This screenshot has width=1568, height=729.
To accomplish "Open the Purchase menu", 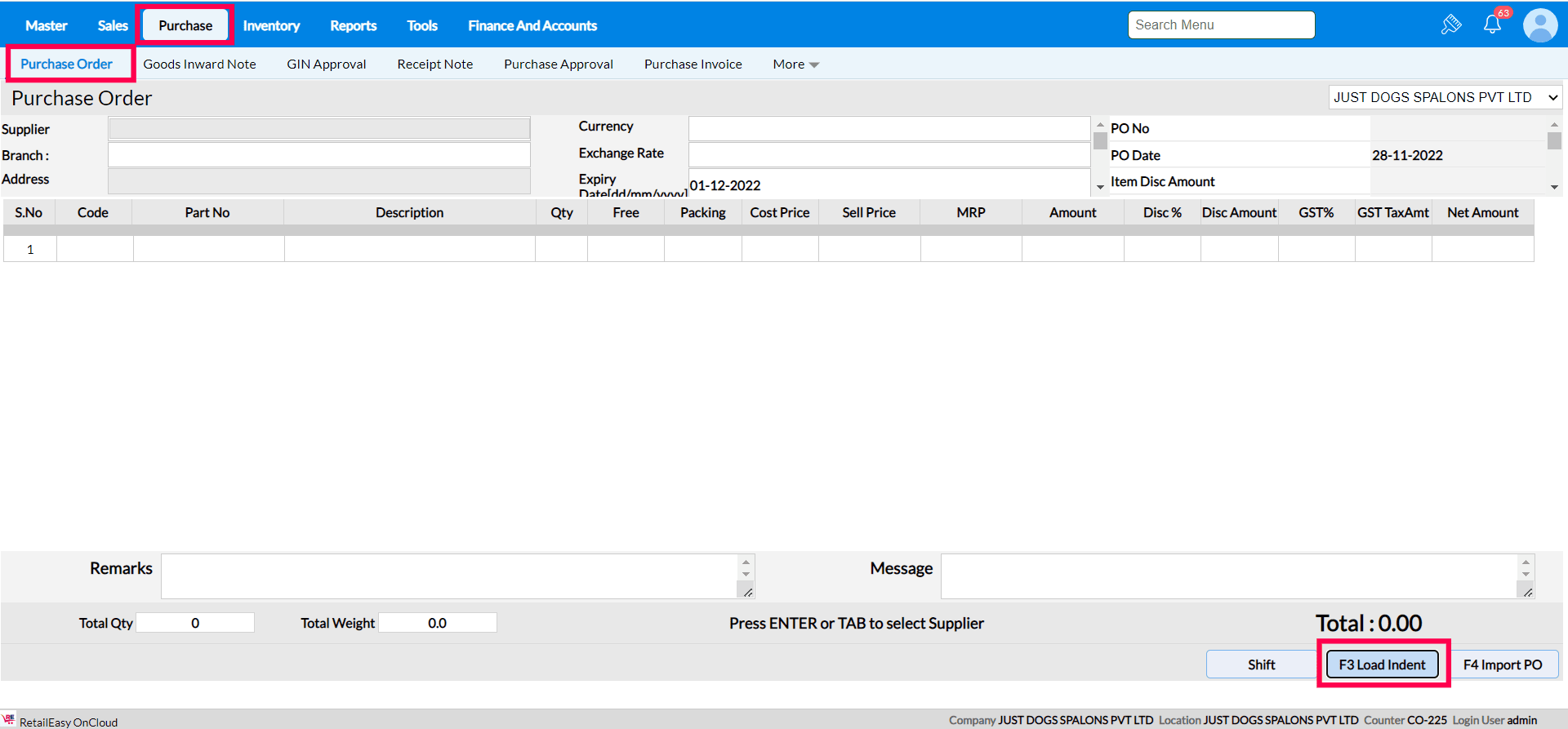I will tap(185, 25).
